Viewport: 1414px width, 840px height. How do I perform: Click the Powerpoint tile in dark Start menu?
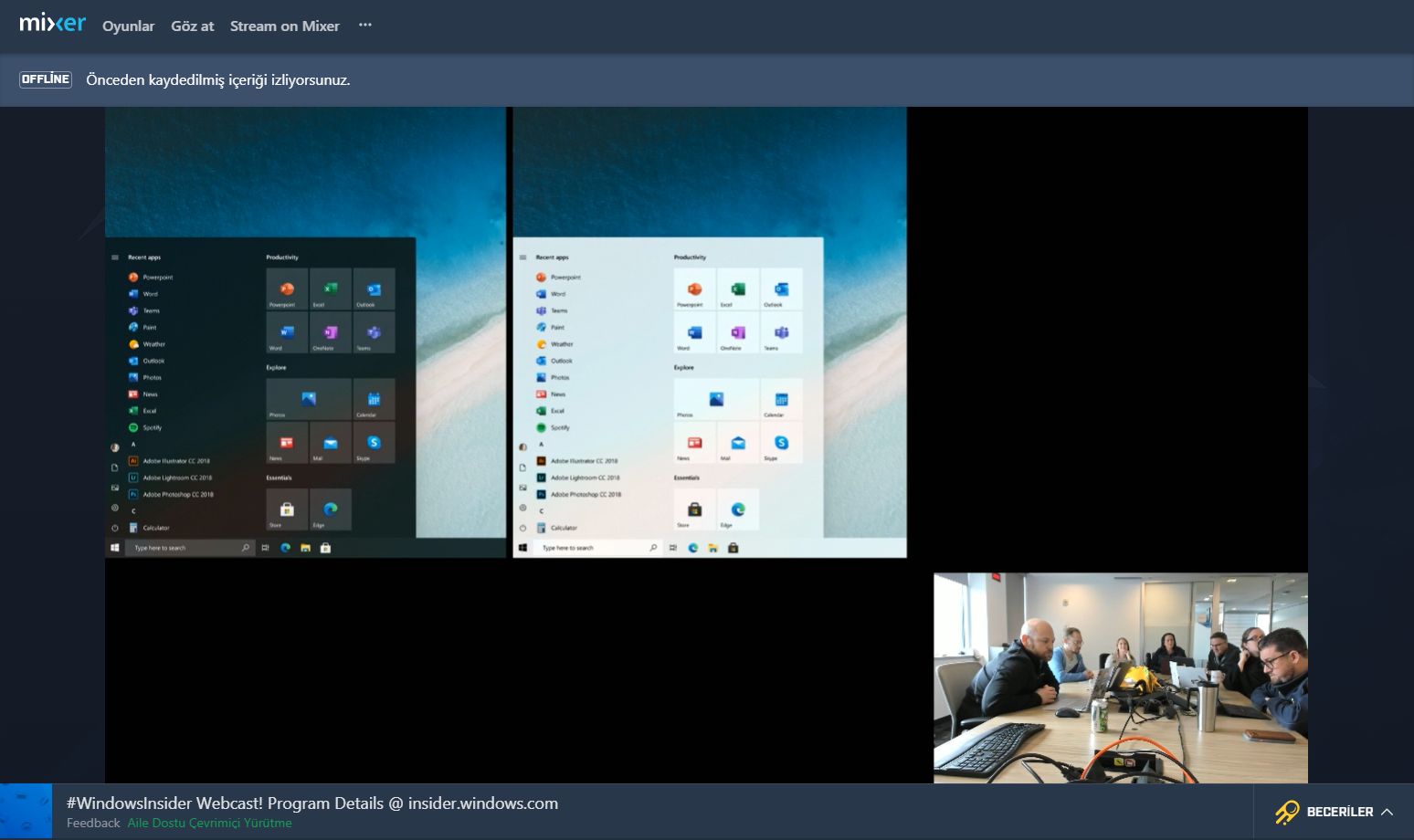tap(287, 289)
